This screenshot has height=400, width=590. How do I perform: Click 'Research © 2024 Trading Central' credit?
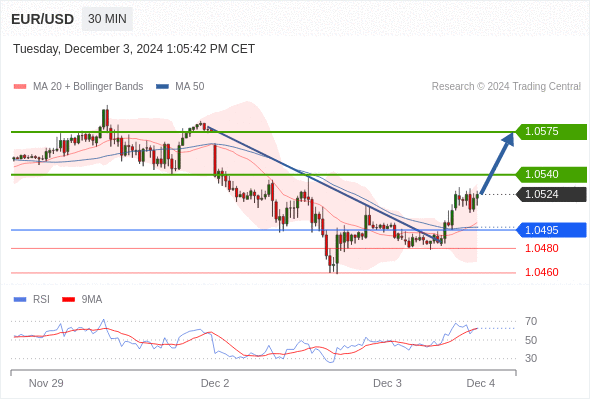(506, 87)
